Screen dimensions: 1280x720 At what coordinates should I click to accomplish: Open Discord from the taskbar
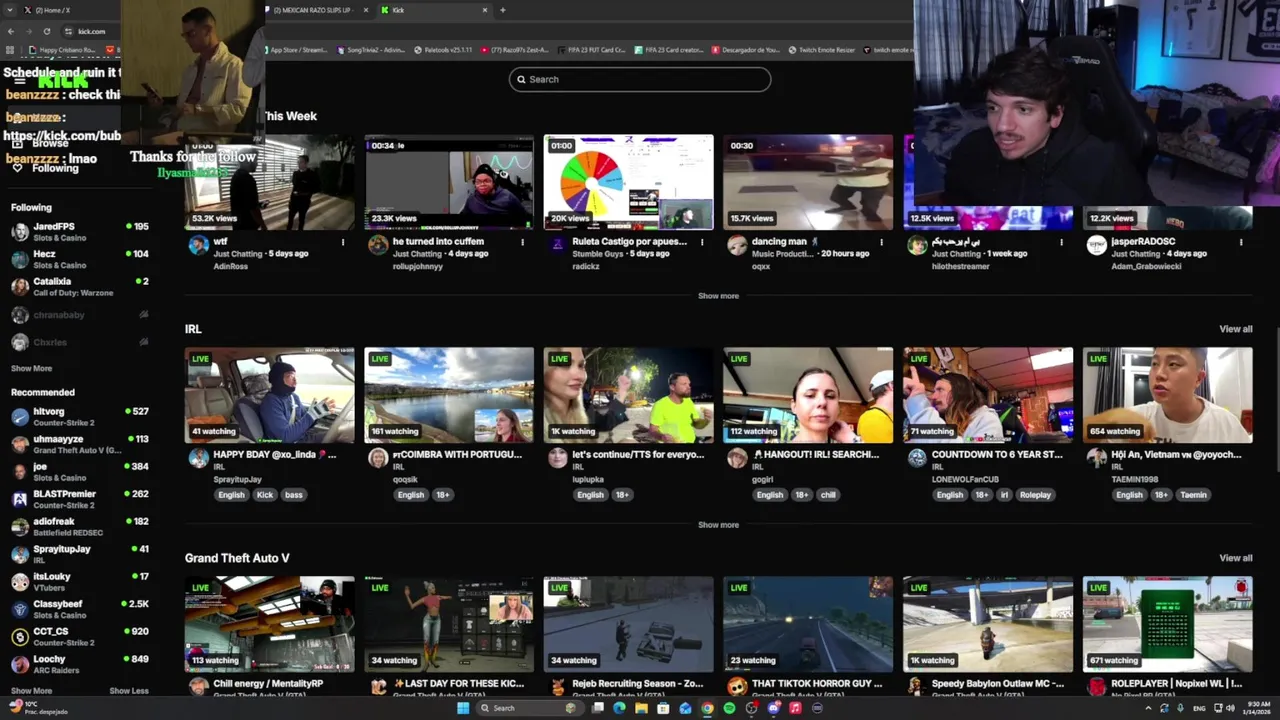[x=773, y=708]
